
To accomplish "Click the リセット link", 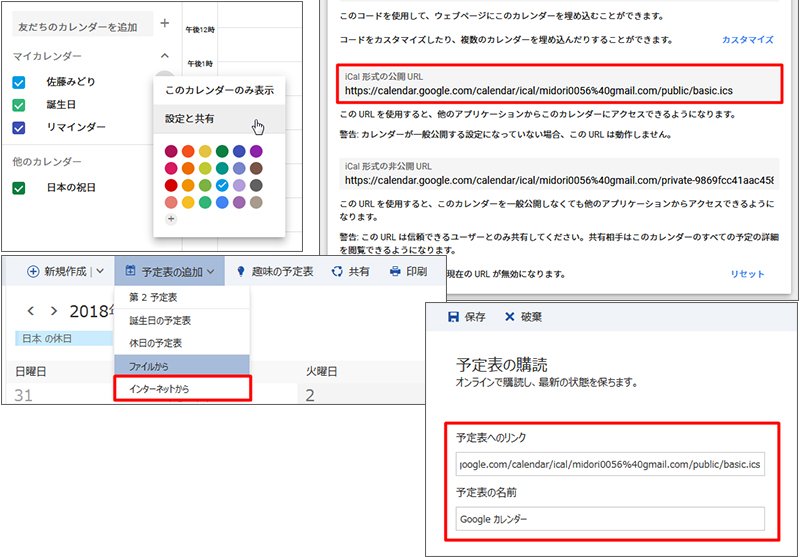I will click(747, 274).
